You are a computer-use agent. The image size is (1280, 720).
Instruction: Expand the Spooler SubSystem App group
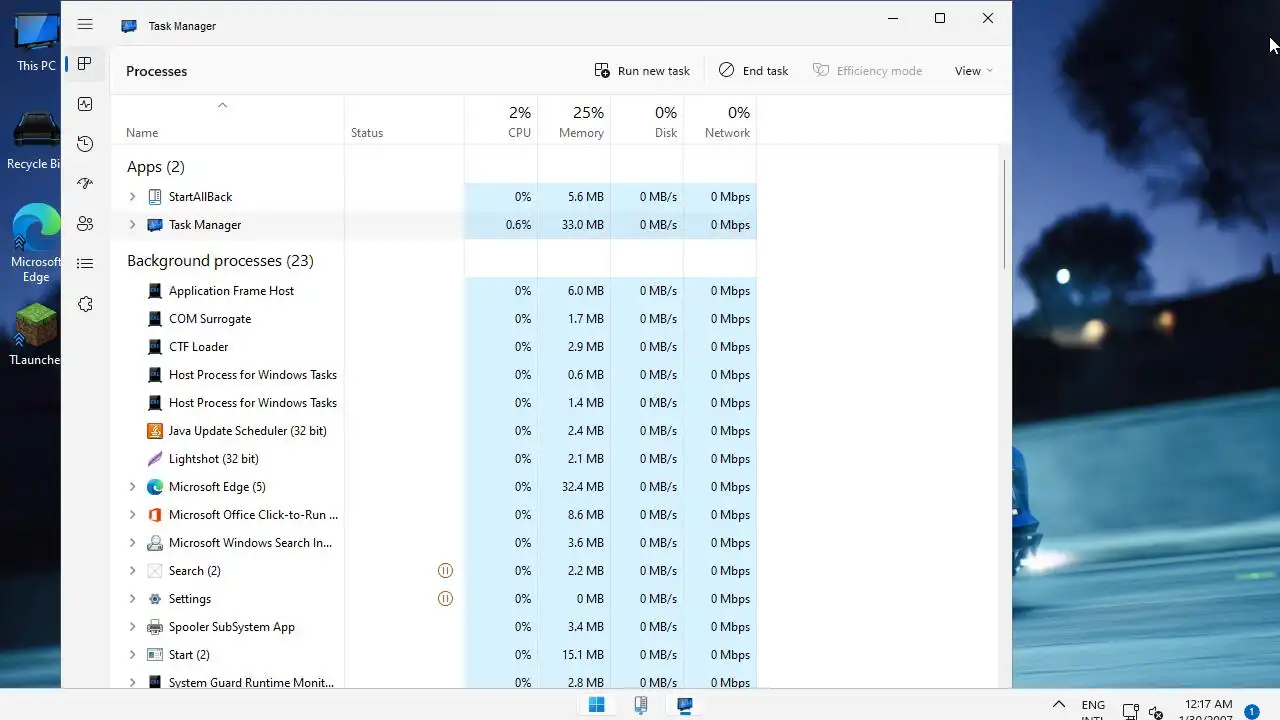(132, 627)
